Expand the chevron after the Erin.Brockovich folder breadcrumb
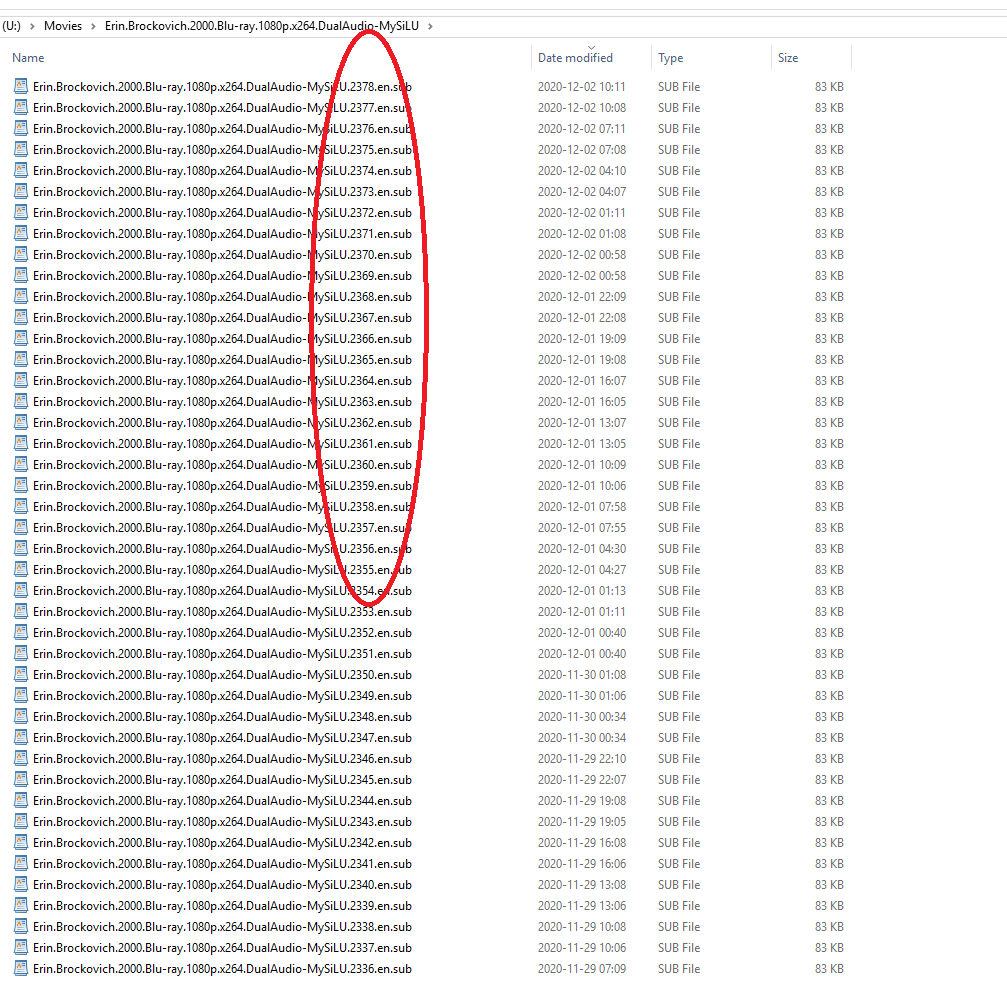Image resolution: width=1007 pixels, height=995 pixels. pyautogui.click(x=430, y=26)
